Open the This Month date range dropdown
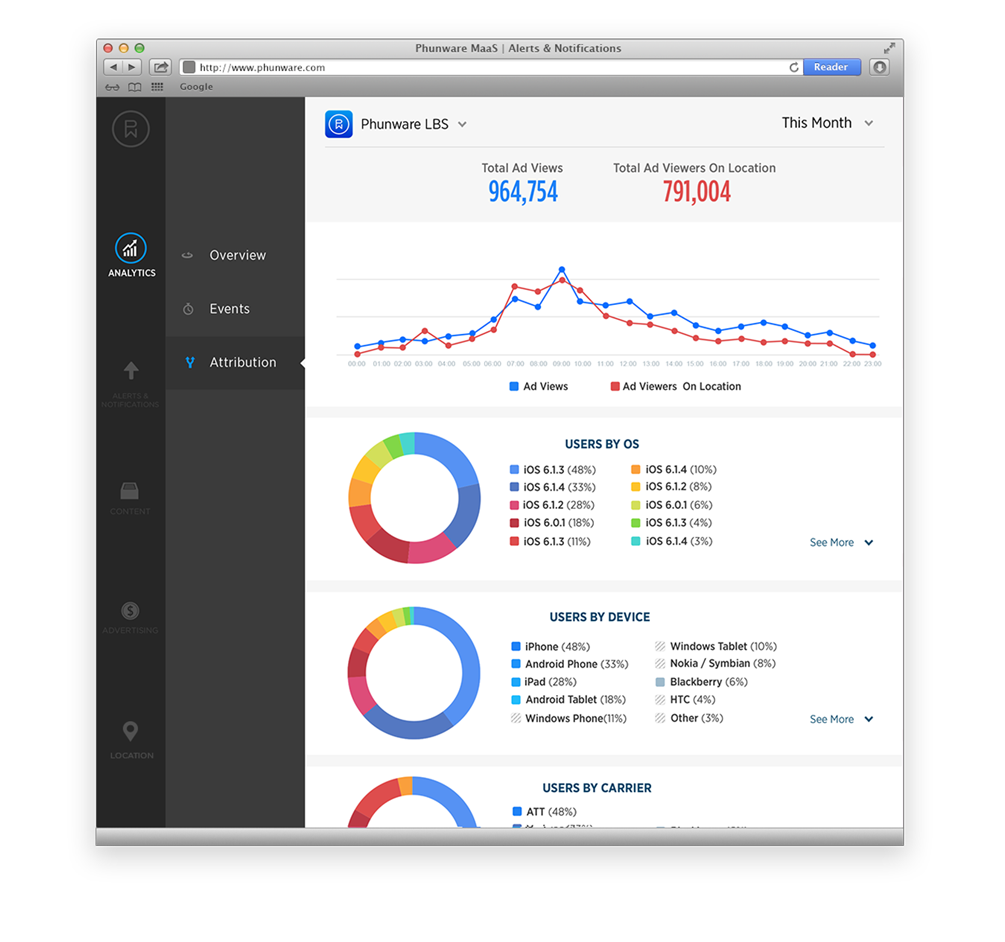1005x942 pixels. click(827, 123)
